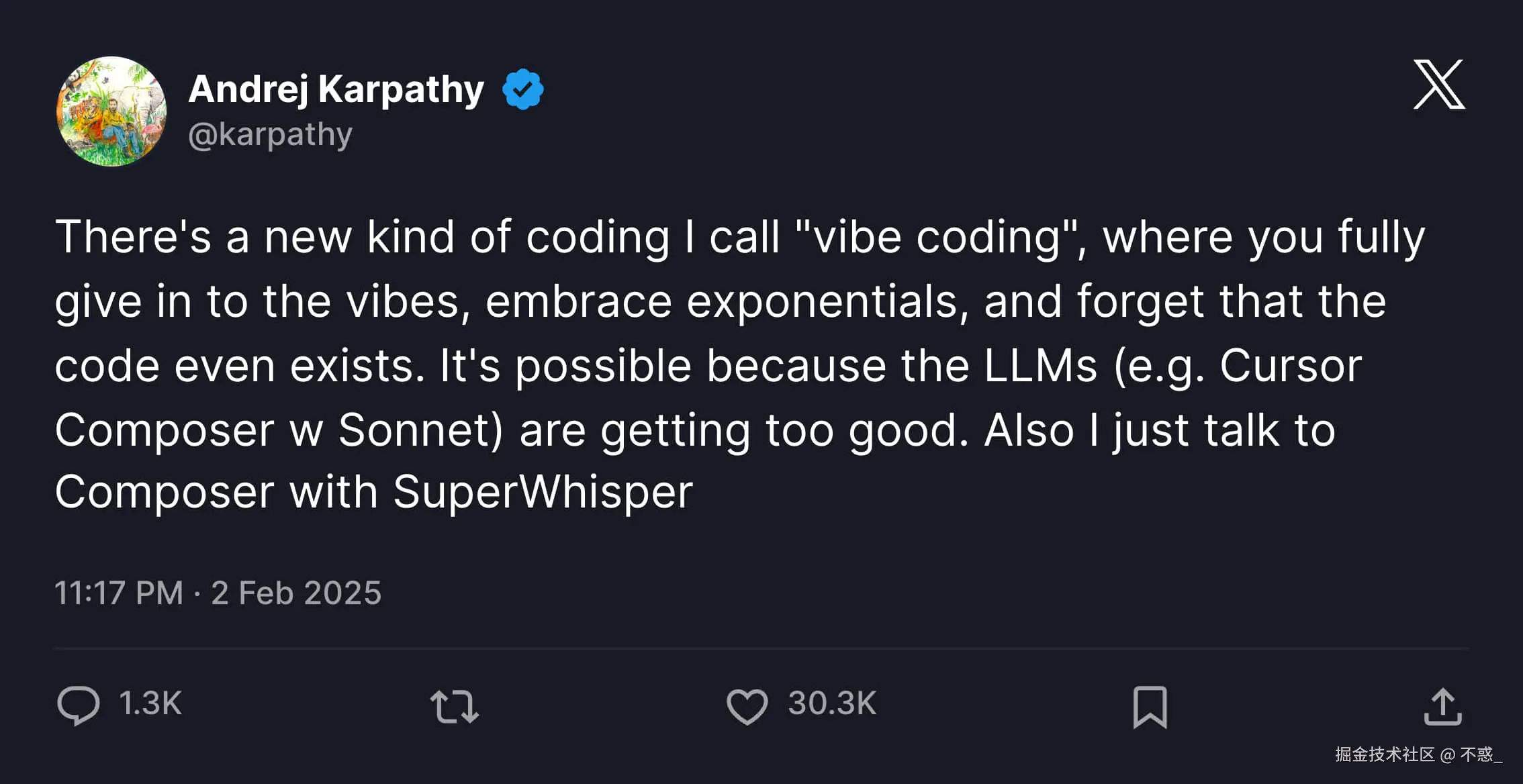Click the 30.3K like count
Screen dimensions: 1523x784
(x=831, y=704)
